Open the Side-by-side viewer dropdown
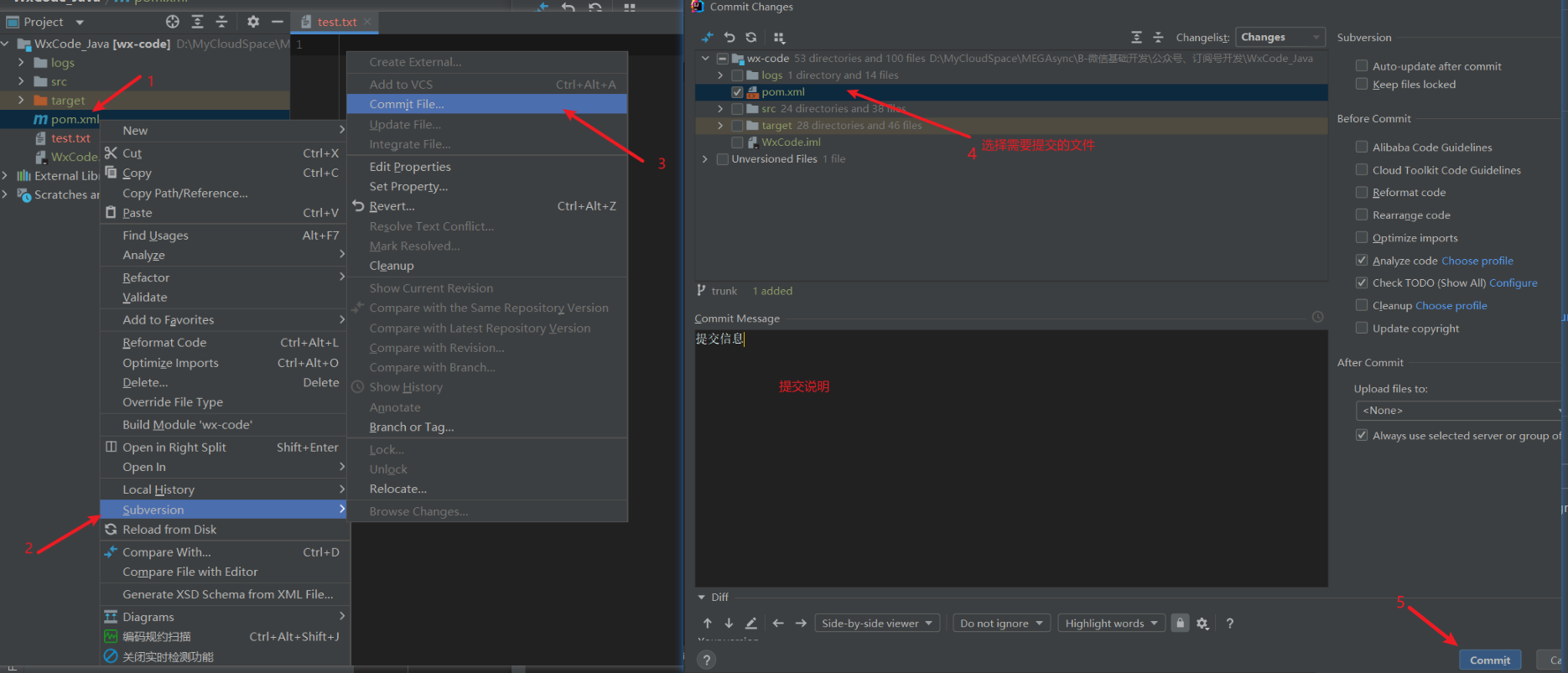Screen dimensions: 1568x673 pyautogui.click(x=877, y=624)
